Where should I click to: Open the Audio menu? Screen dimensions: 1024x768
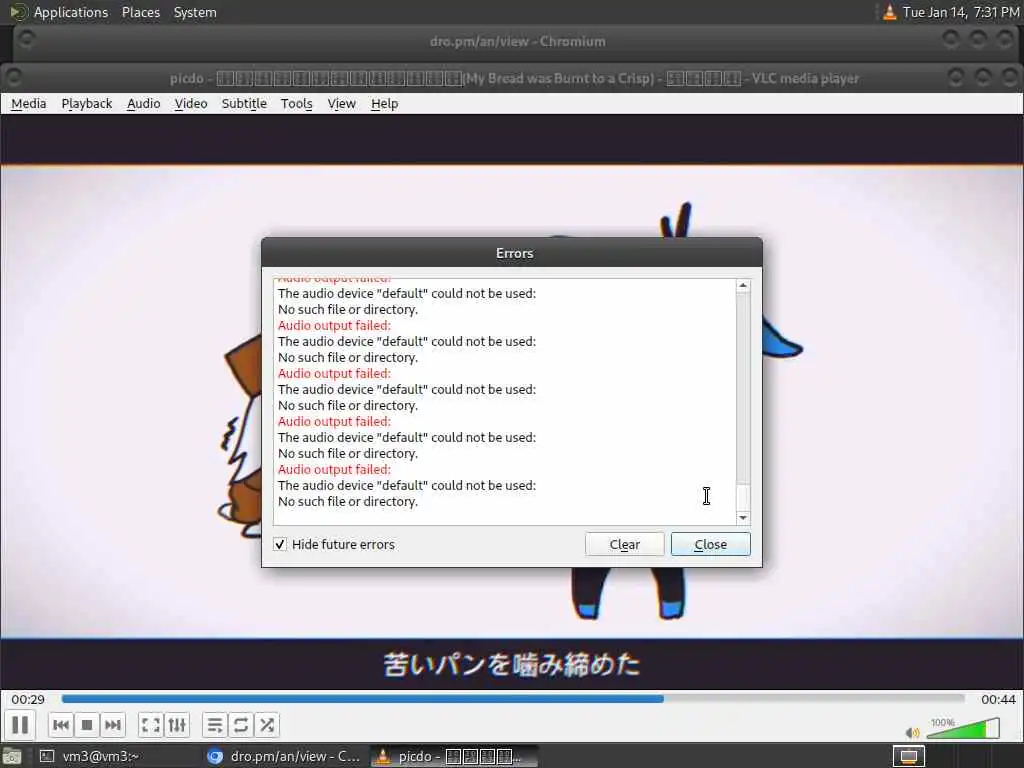144,104
